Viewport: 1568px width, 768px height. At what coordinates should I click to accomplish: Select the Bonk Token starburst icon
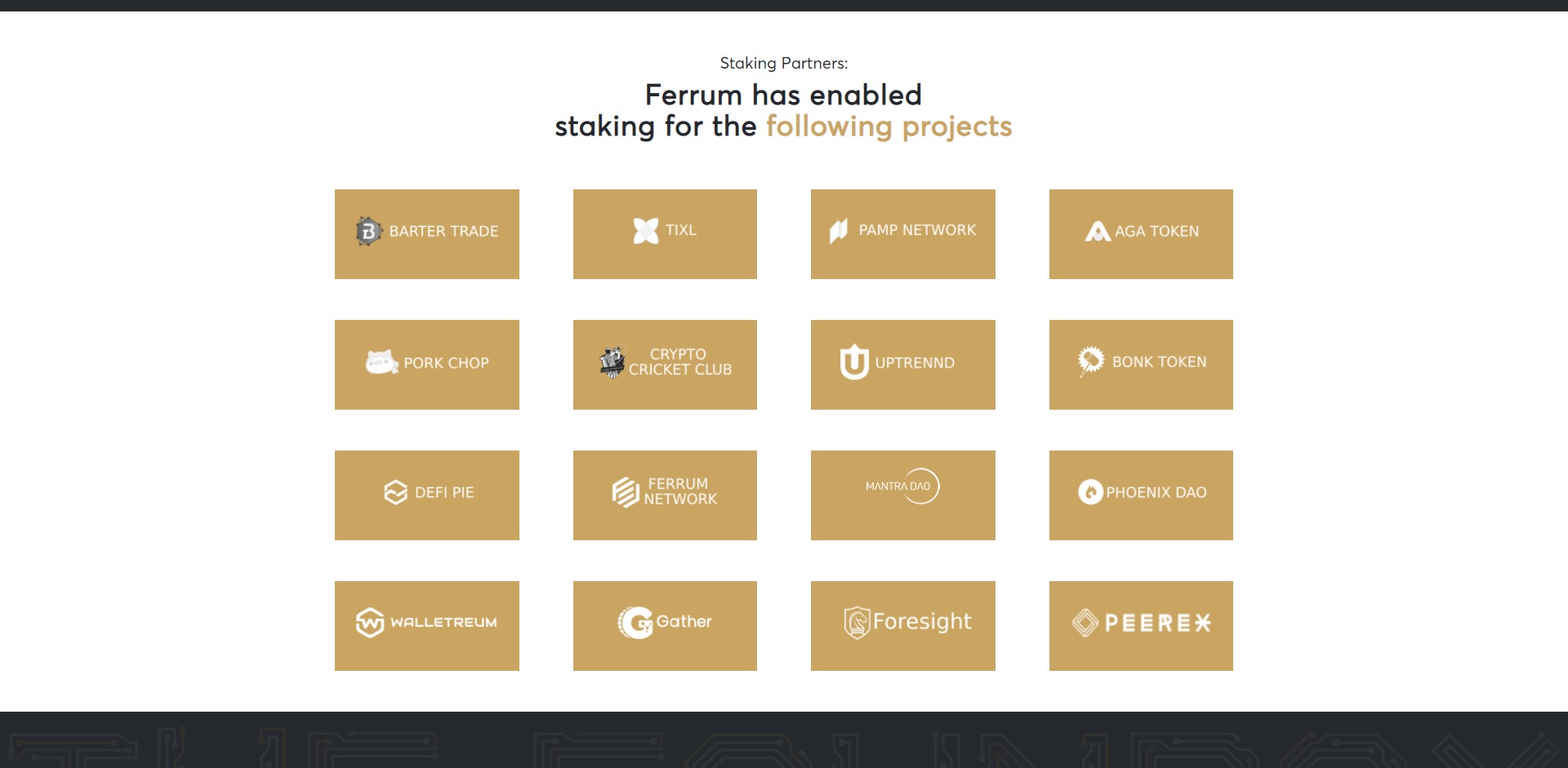click(x=1089, y=361)
